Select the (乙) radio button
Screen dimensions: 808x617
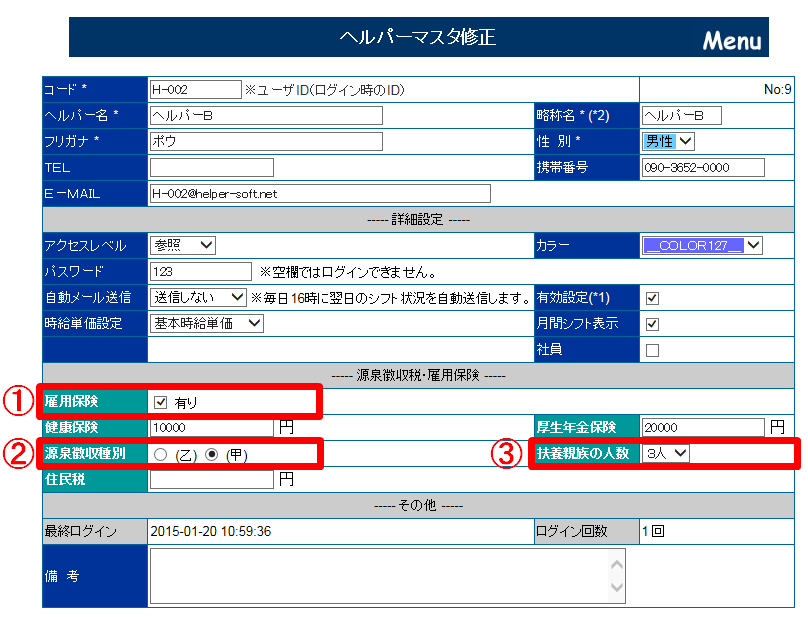pos(161,454)
